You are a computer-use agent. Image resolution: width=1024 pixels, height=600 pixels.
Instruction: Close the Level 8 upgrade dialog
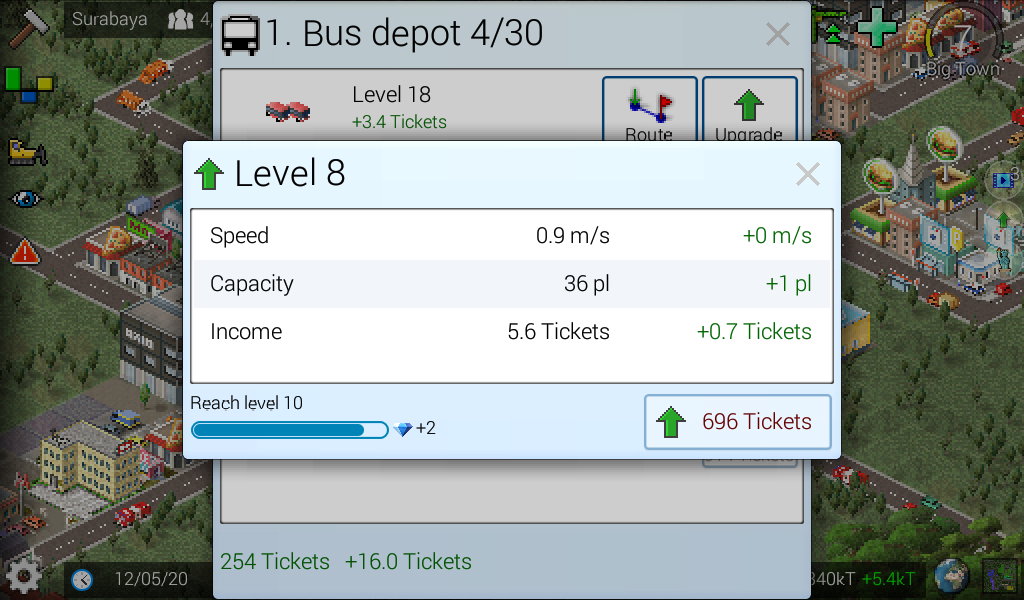[808, 174]
